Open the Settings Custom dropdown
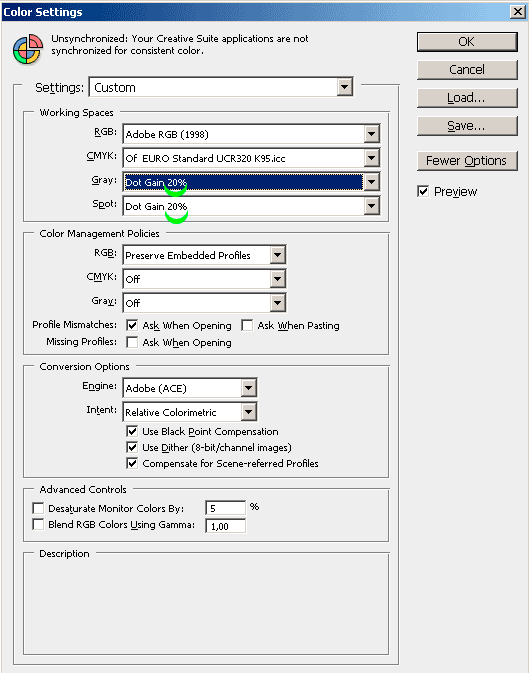The width and height of the screenshot is (529, 673). (x=221, y=87)
